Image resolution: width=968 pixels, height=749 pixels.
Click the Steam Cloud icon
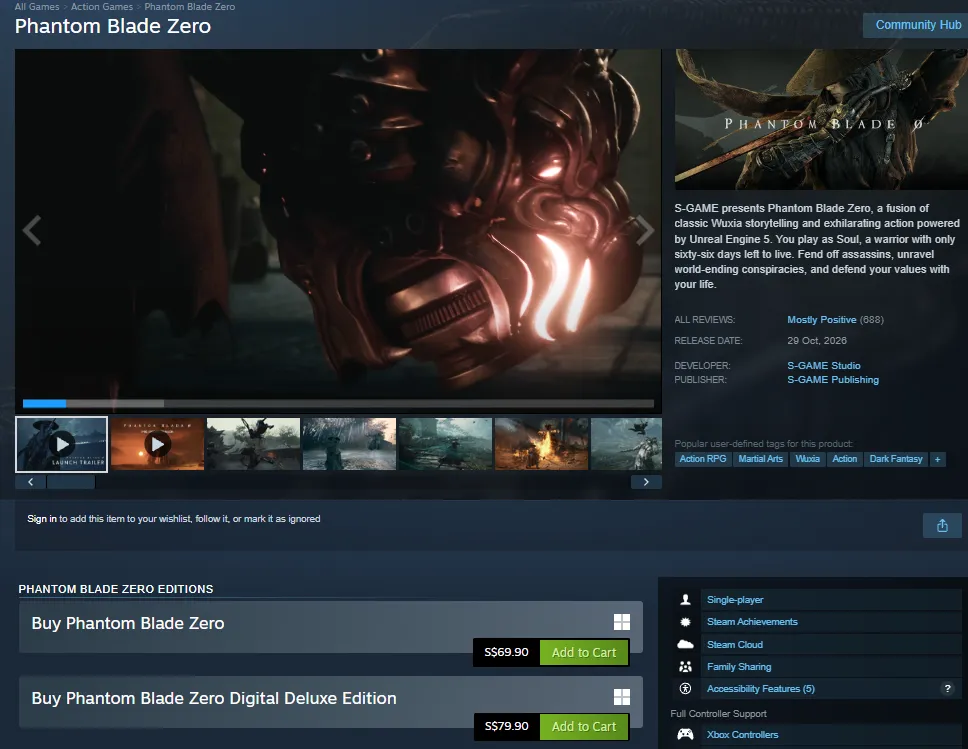click(x=685, y=644)
